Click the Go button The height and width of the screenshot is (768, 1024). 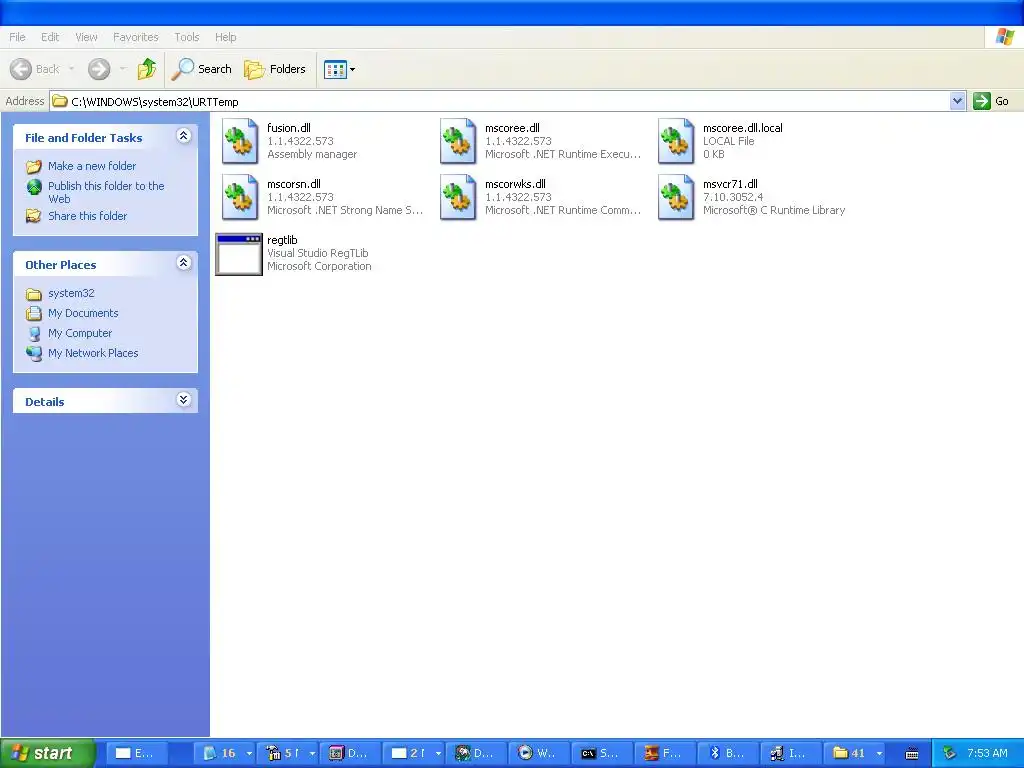click(x=991, y=101)
